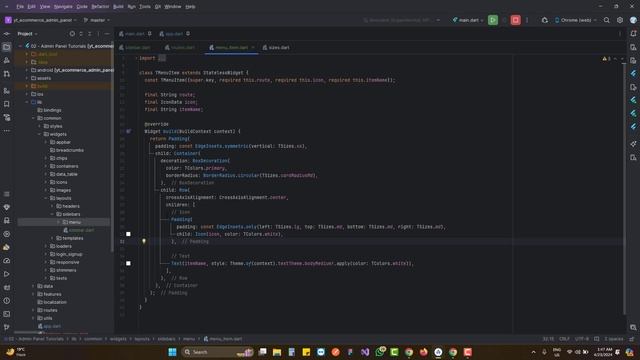The height and width of the screenshot is (360, 640).
Task: Open the Problems tool window
Action: click(7, 301)
